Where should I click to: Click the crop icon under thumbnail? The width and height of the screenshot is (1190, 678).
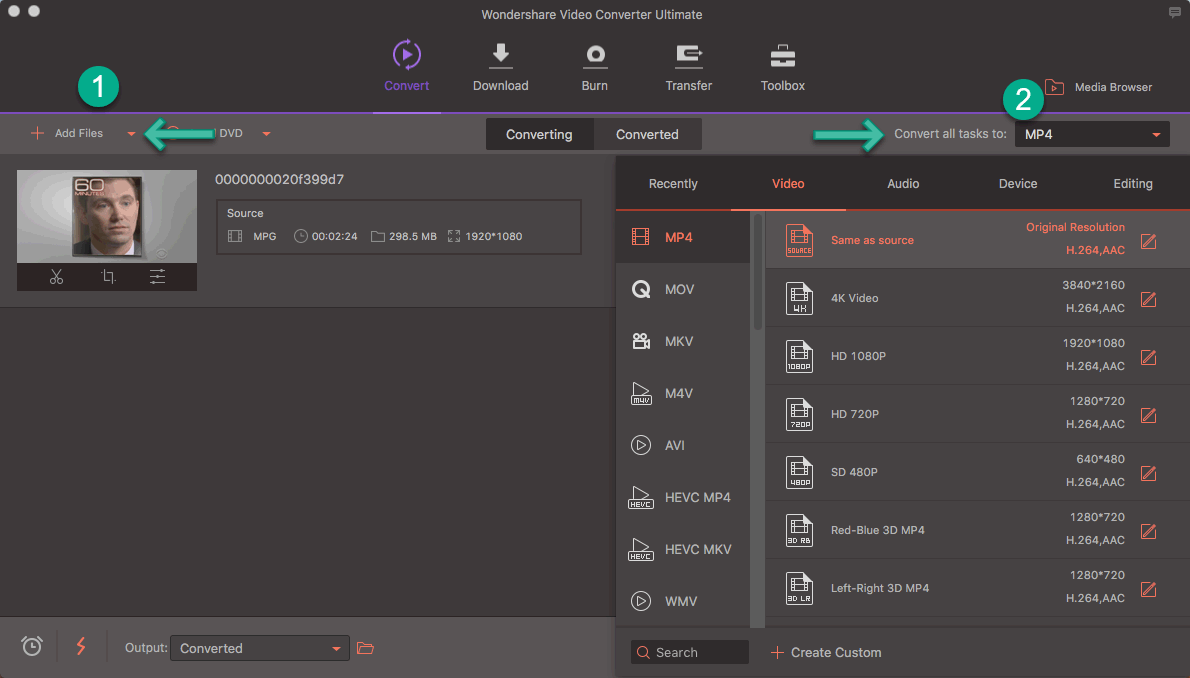tap(108, 277)
